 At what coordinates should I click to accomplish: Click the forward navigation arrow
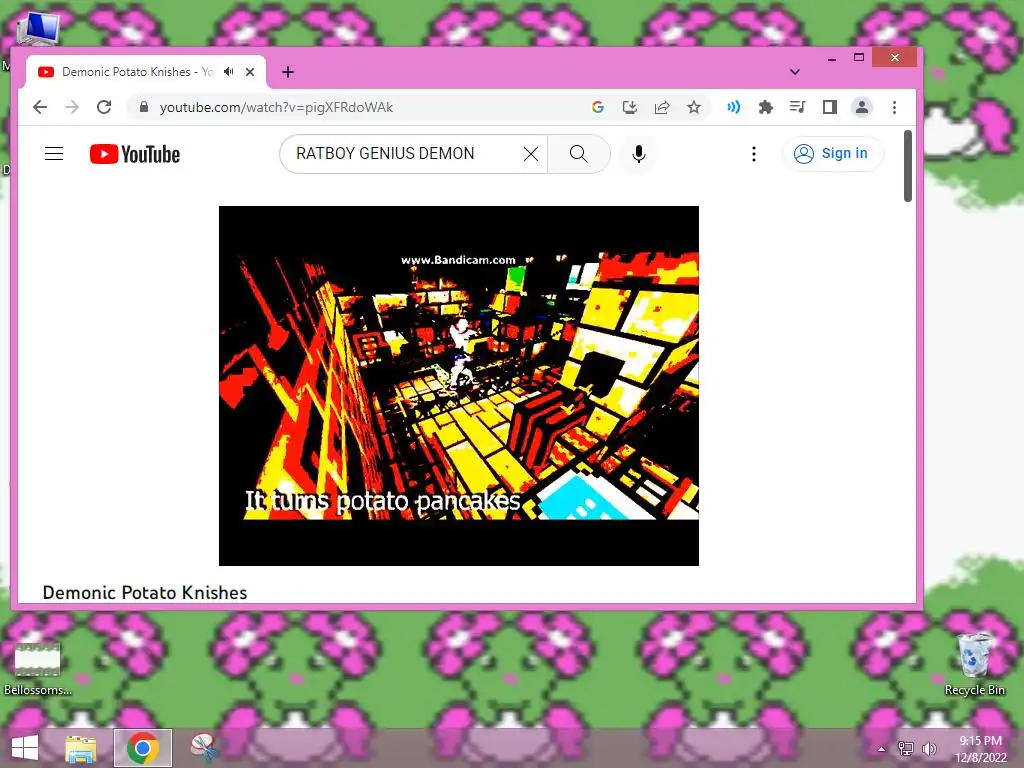click(x=72, y=107)
